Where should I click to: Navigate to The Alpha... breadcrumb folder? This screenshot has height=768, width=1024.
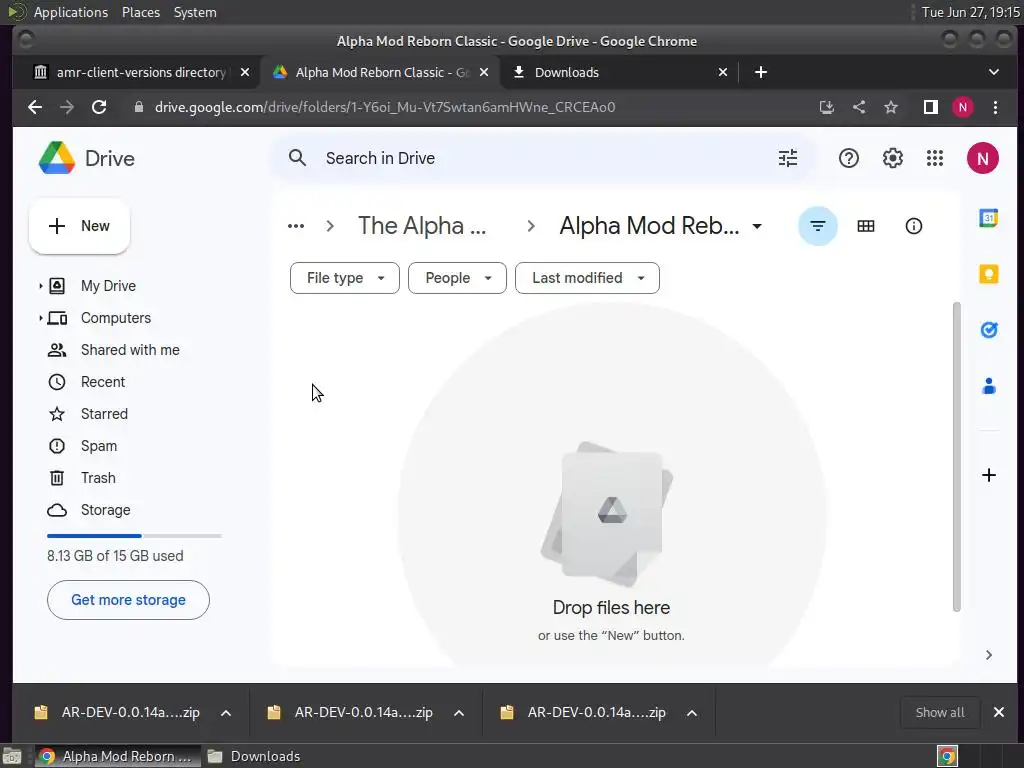pyautogui.click(x=422, y=226)
